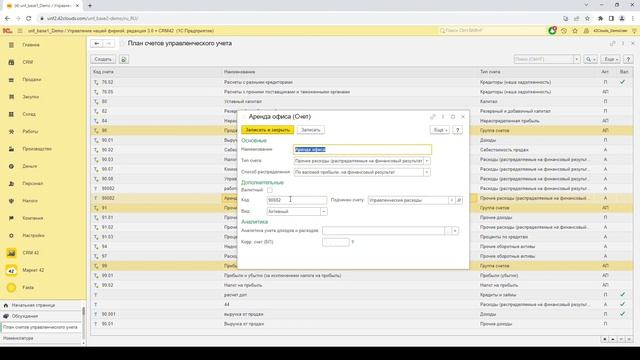640x360 pixels.
Task: Expand the Подчинен счету dropdown arrow
Action: (451, 200)
